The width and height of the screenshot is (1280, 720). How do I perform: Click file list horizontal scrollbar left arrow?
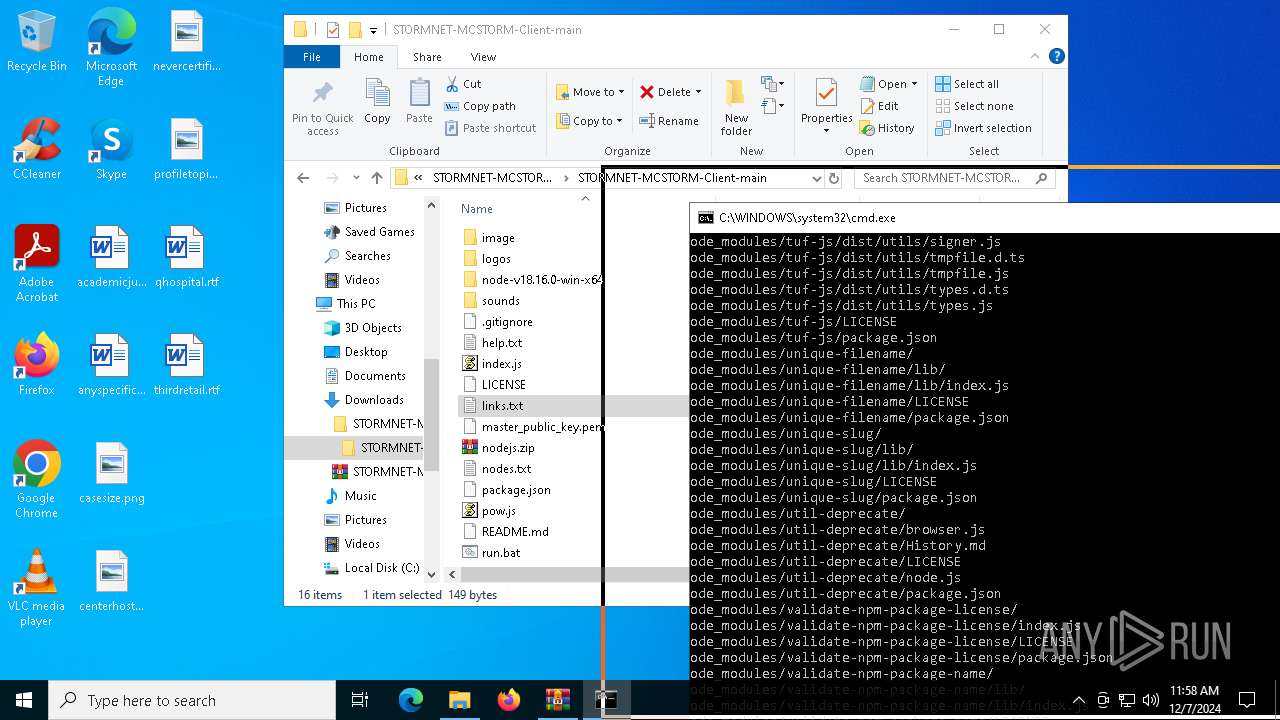click(452, 575)
